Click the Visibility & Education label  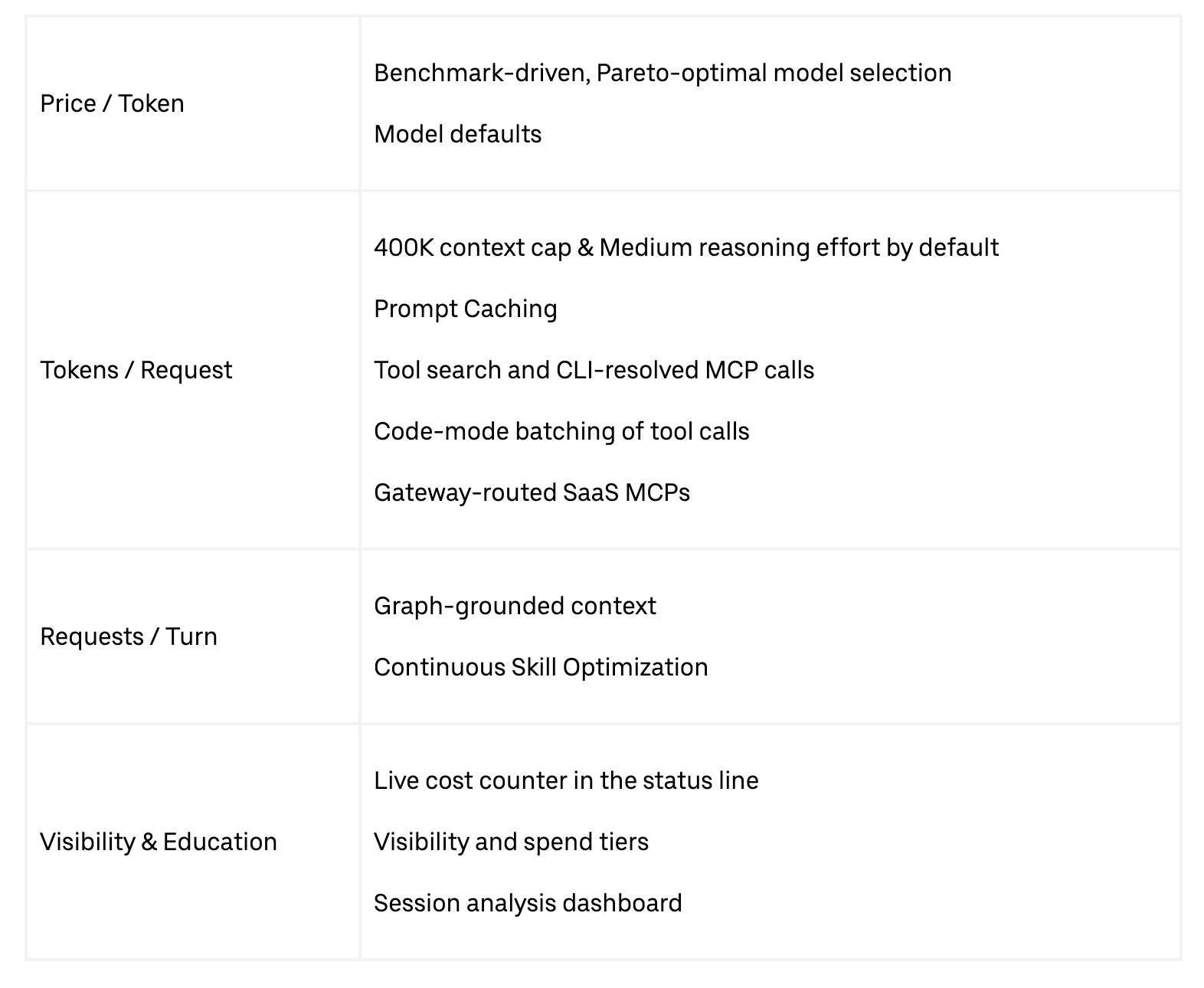click(159, 842)
